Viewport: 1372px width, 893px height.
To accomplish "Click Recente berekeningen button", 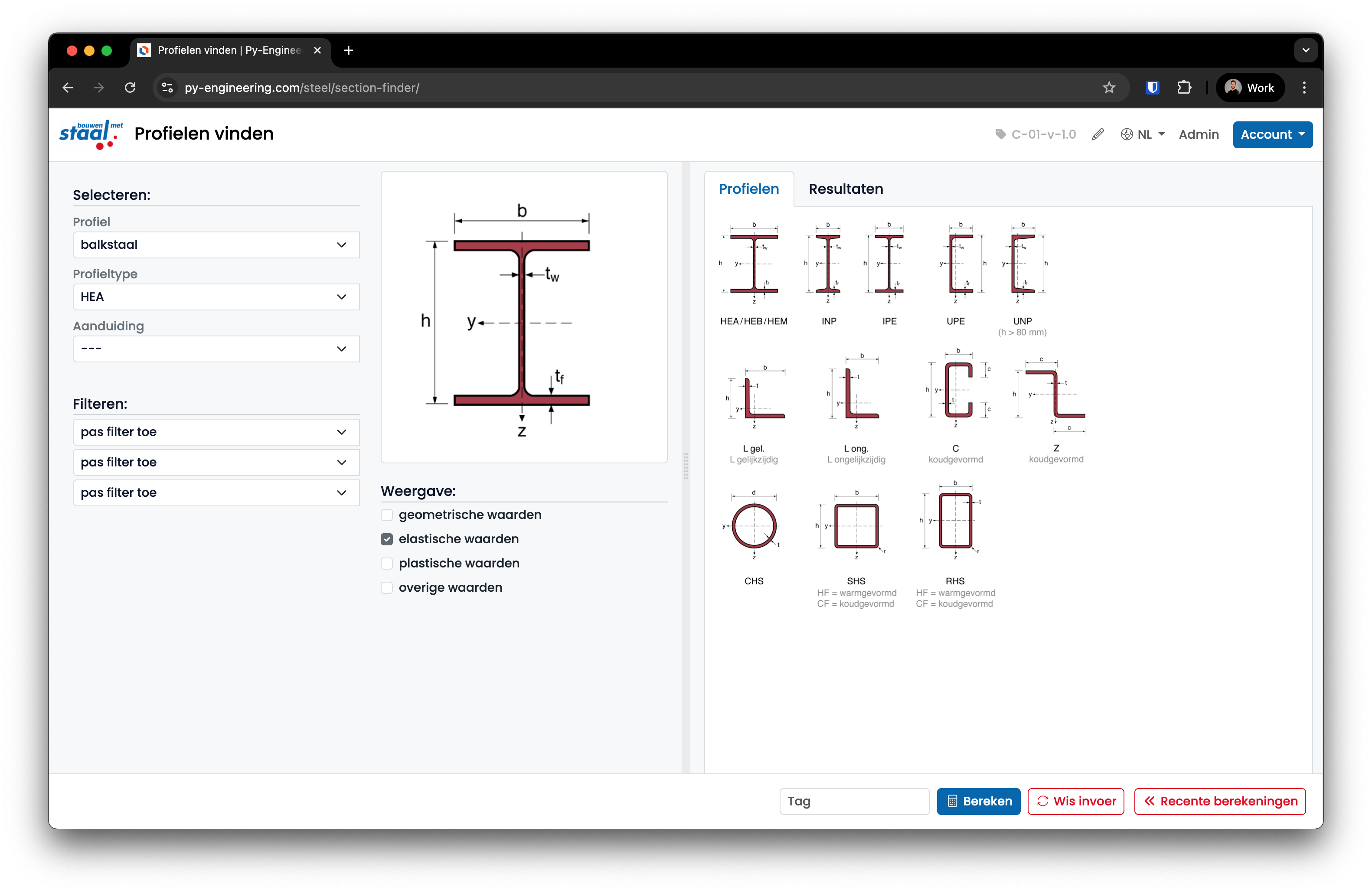I will point(1220,801).
